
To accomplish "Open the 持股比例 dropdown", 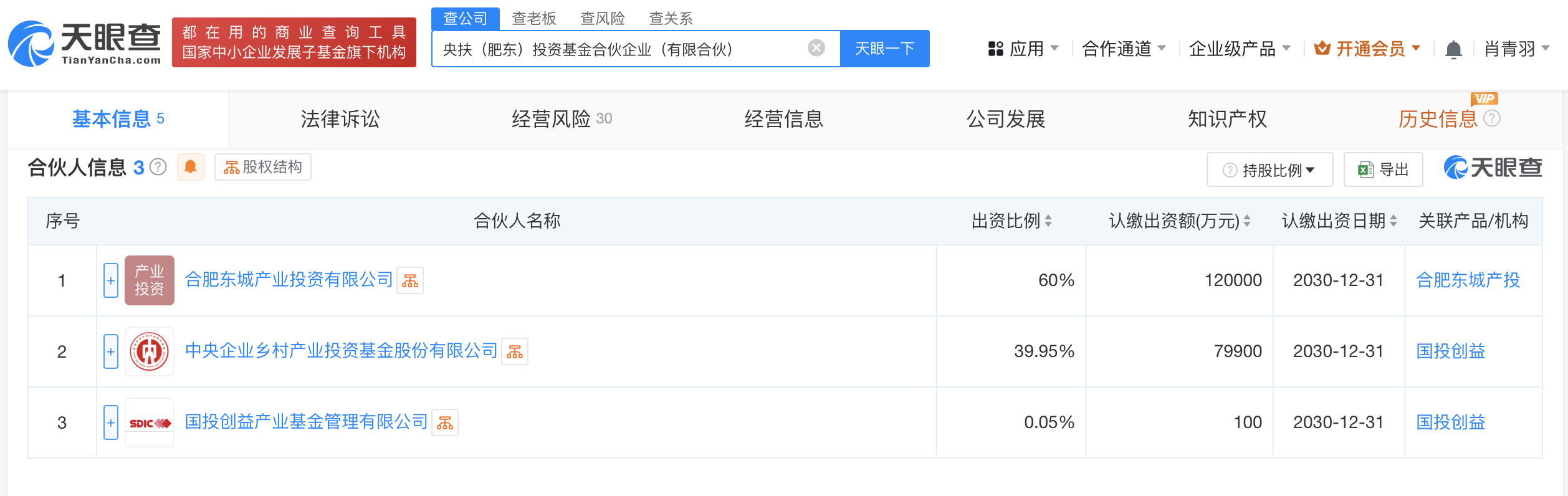I will tap(1269, 170).
